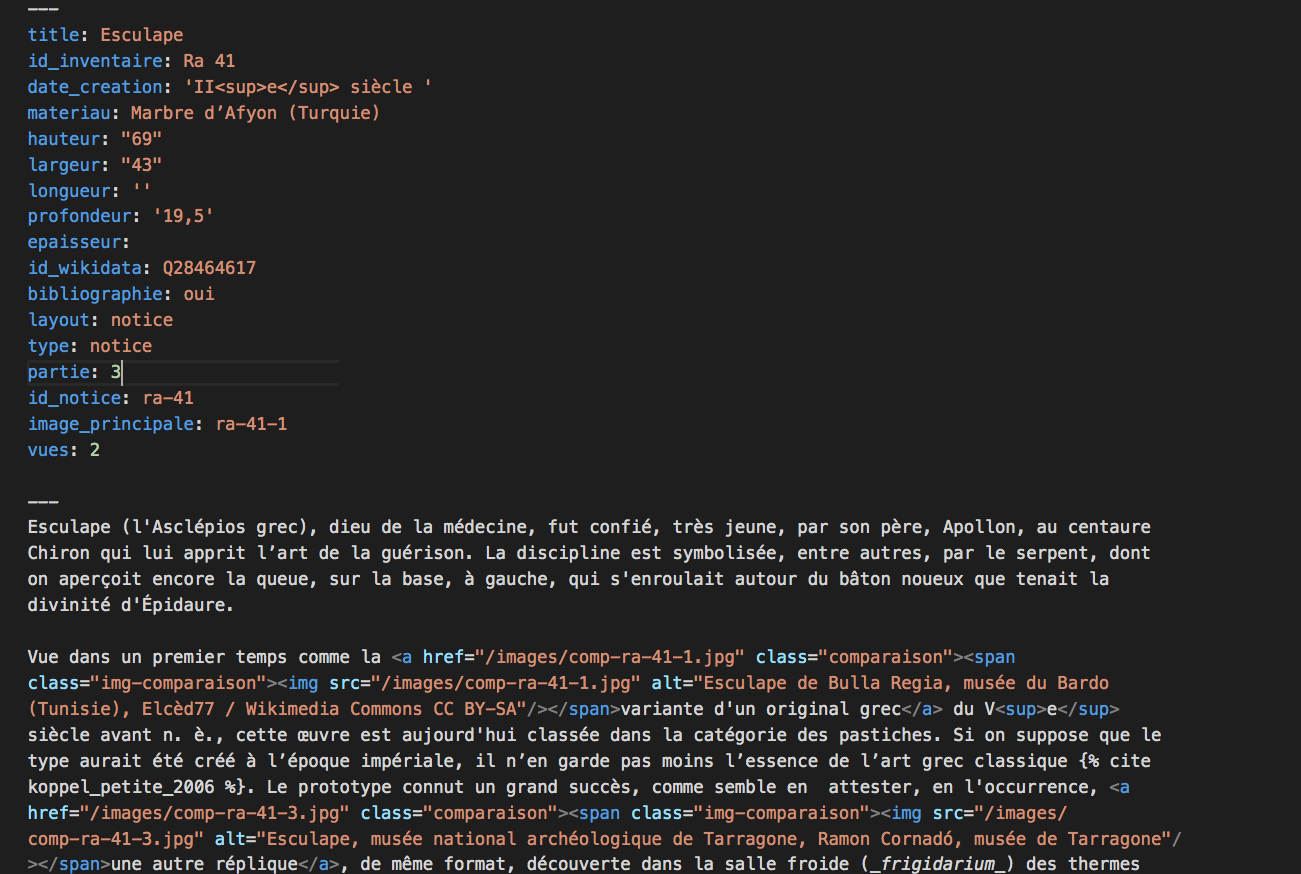Click the bibliographie value "oui"
The width and height of the screenshot is (1301, 874).
[198, 294]
